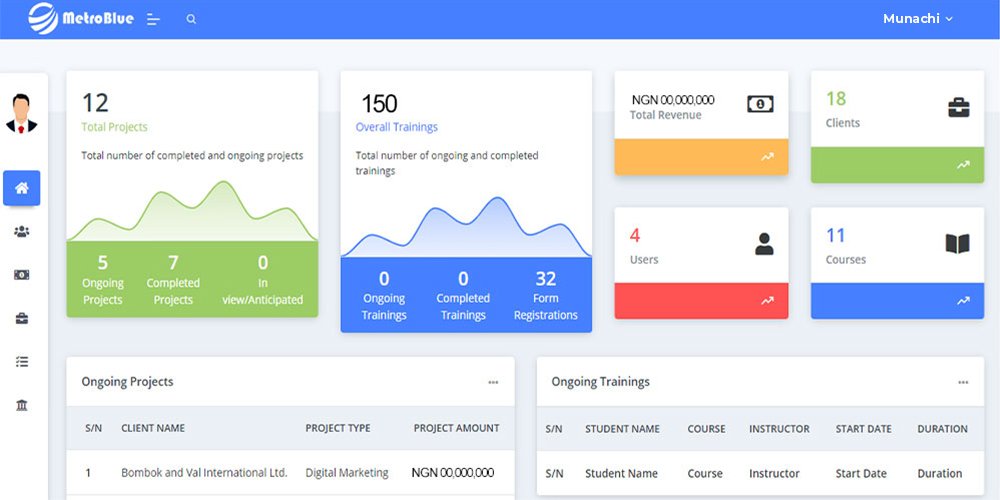Click the user avatar thumbnail
This screenshot has height=500, width=1000.
point(22,113)
